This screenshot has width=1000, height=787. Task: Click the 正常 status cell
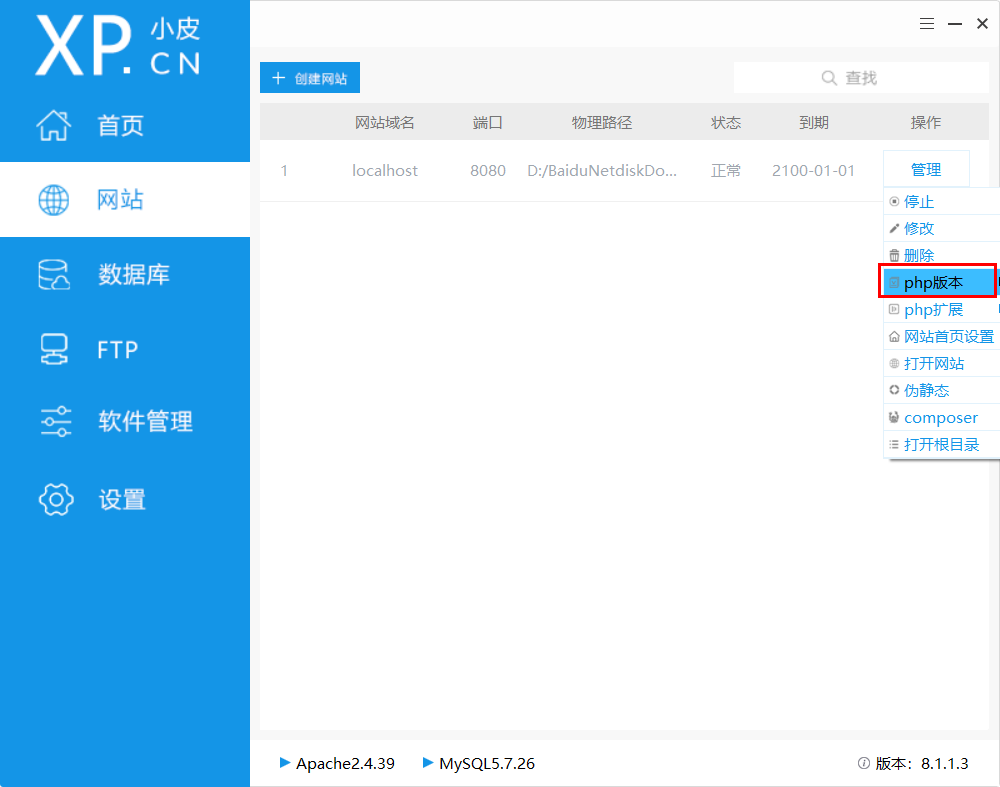coord(726,170)
